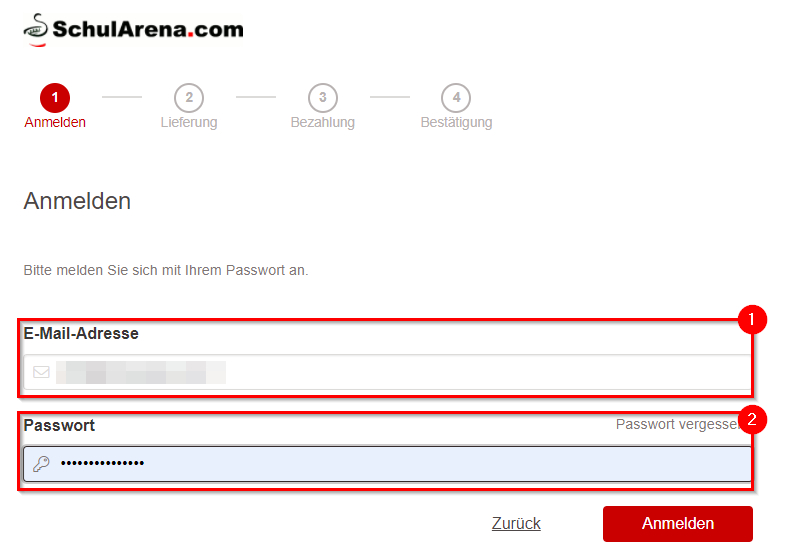Screen dimensions: 788x557
Task: Click the key icon in password field
Action: [42, 464]
